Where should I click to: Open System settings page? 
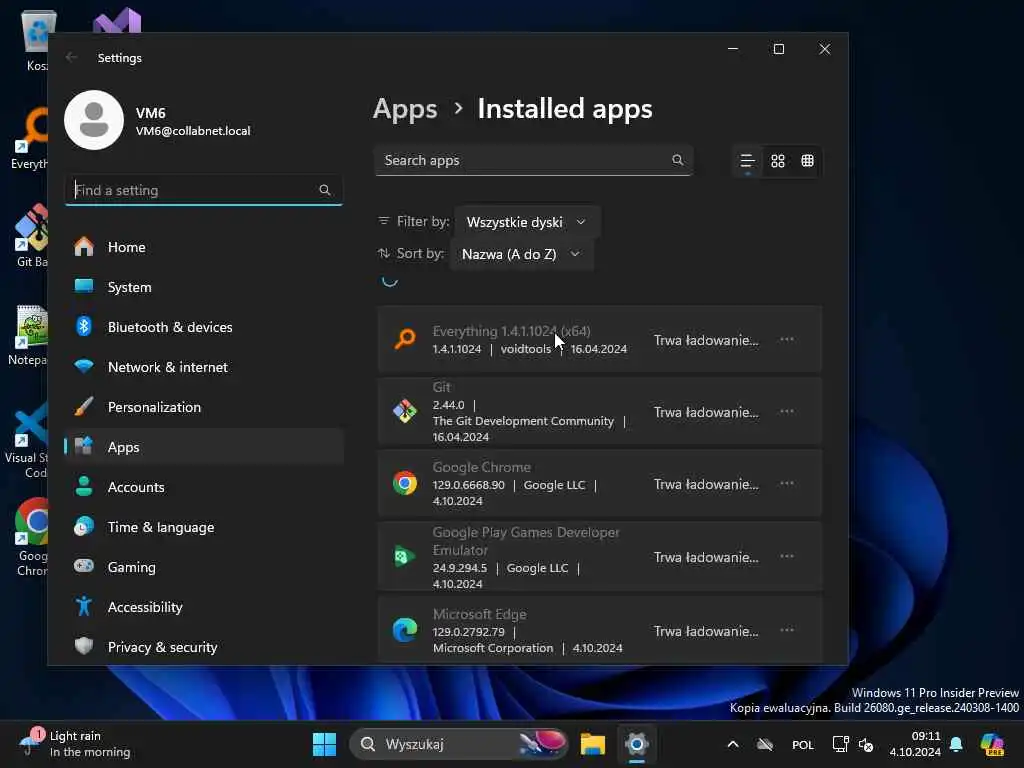[204, 287]
